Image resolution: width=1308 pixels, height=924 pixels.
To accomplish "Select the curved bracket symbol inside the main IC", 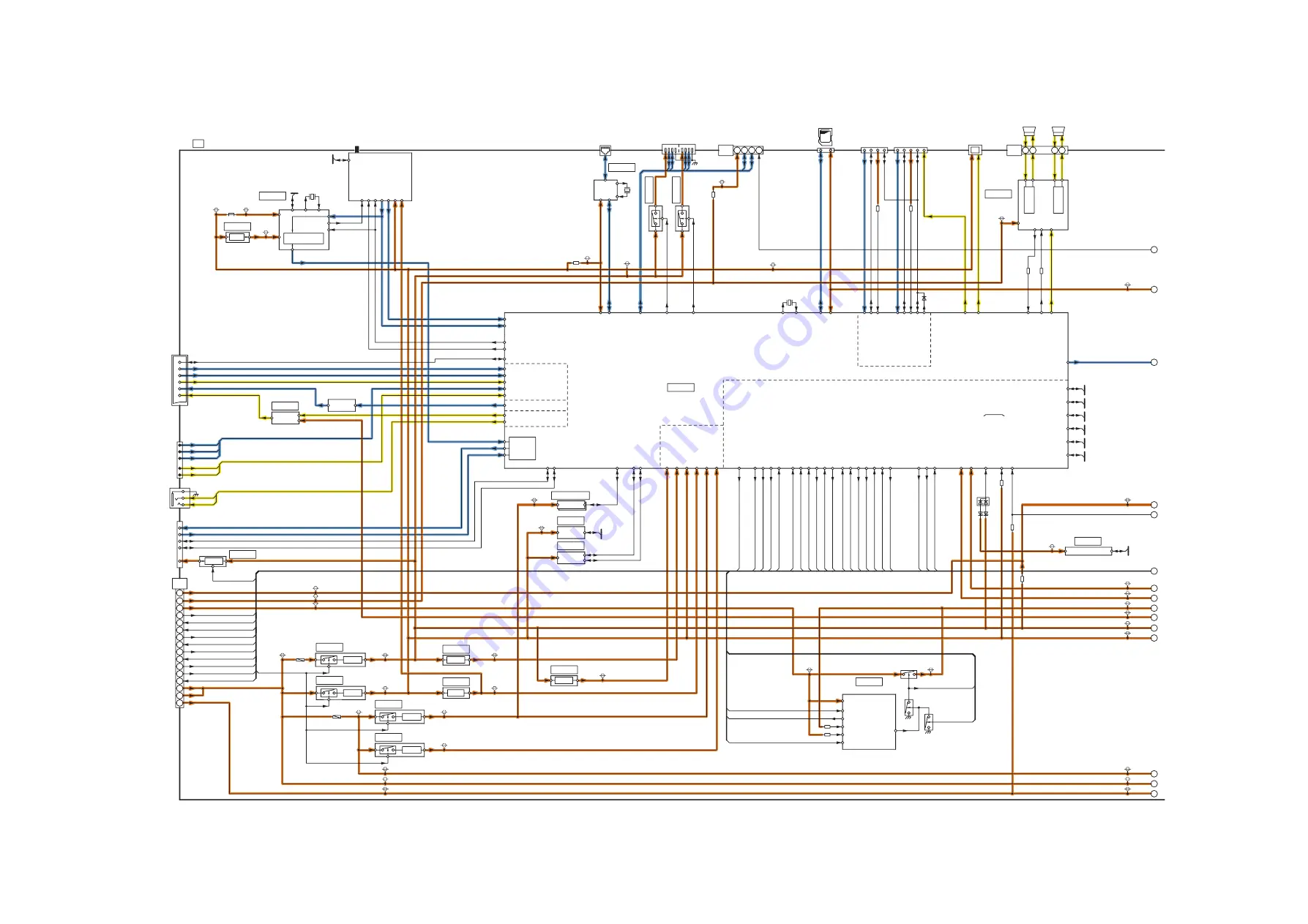I will [994, 415].
